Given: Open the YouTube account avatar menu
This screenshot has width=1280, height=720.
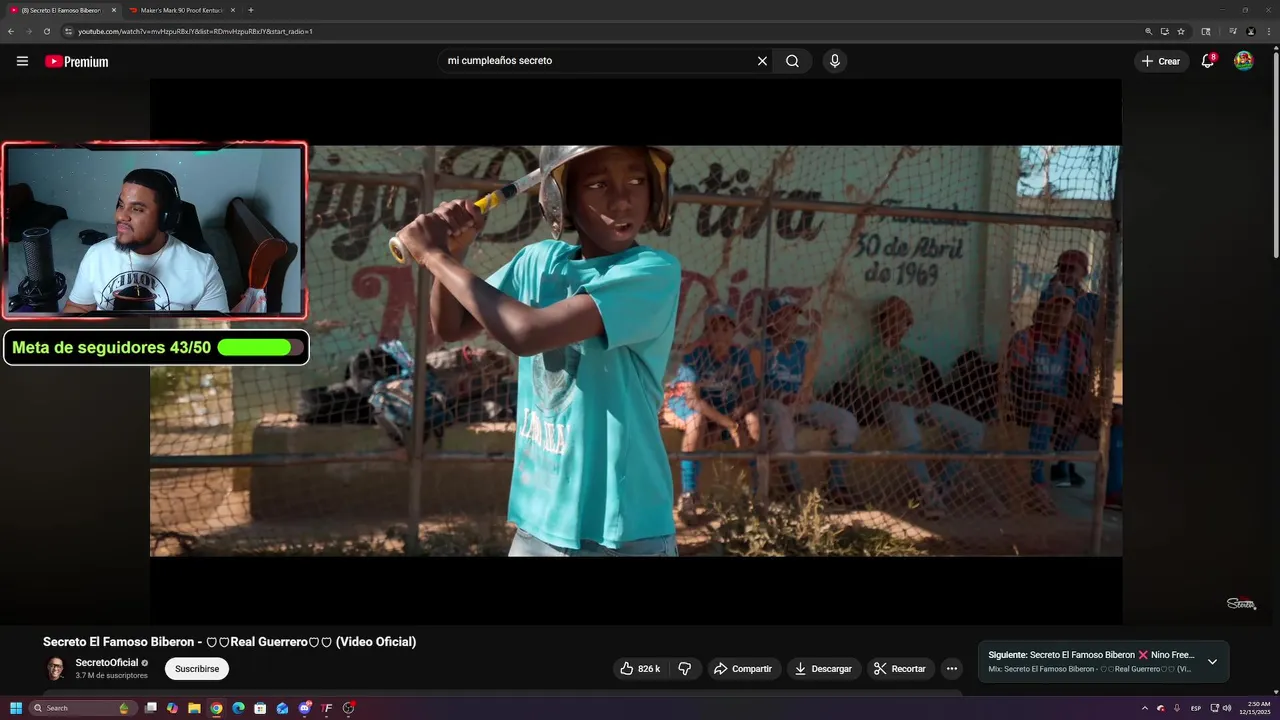Looking at the screenshot, I should [1243, 61].
